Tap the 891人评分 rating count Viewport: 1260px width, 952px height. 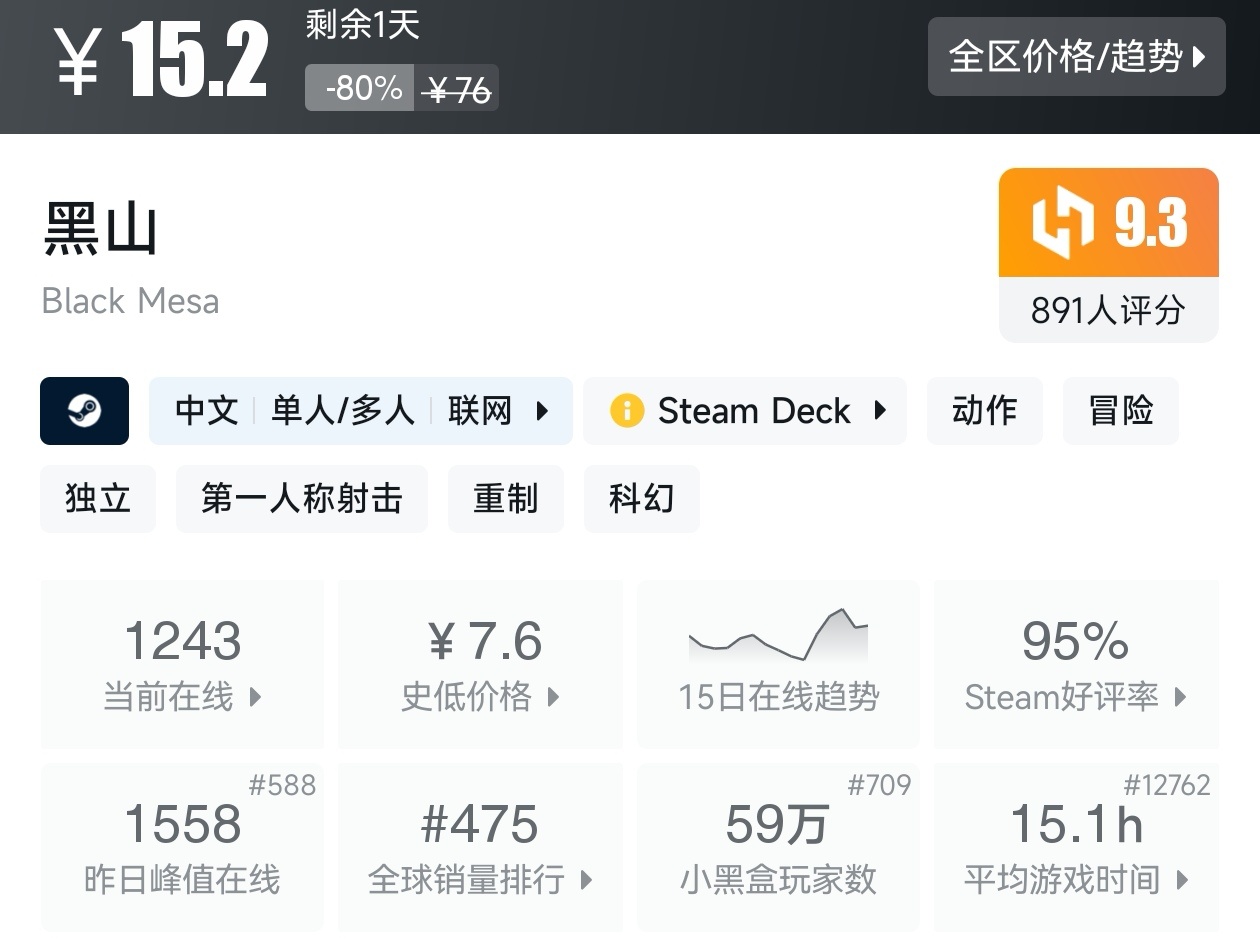pyautogui.click(x=1108, y=310)
